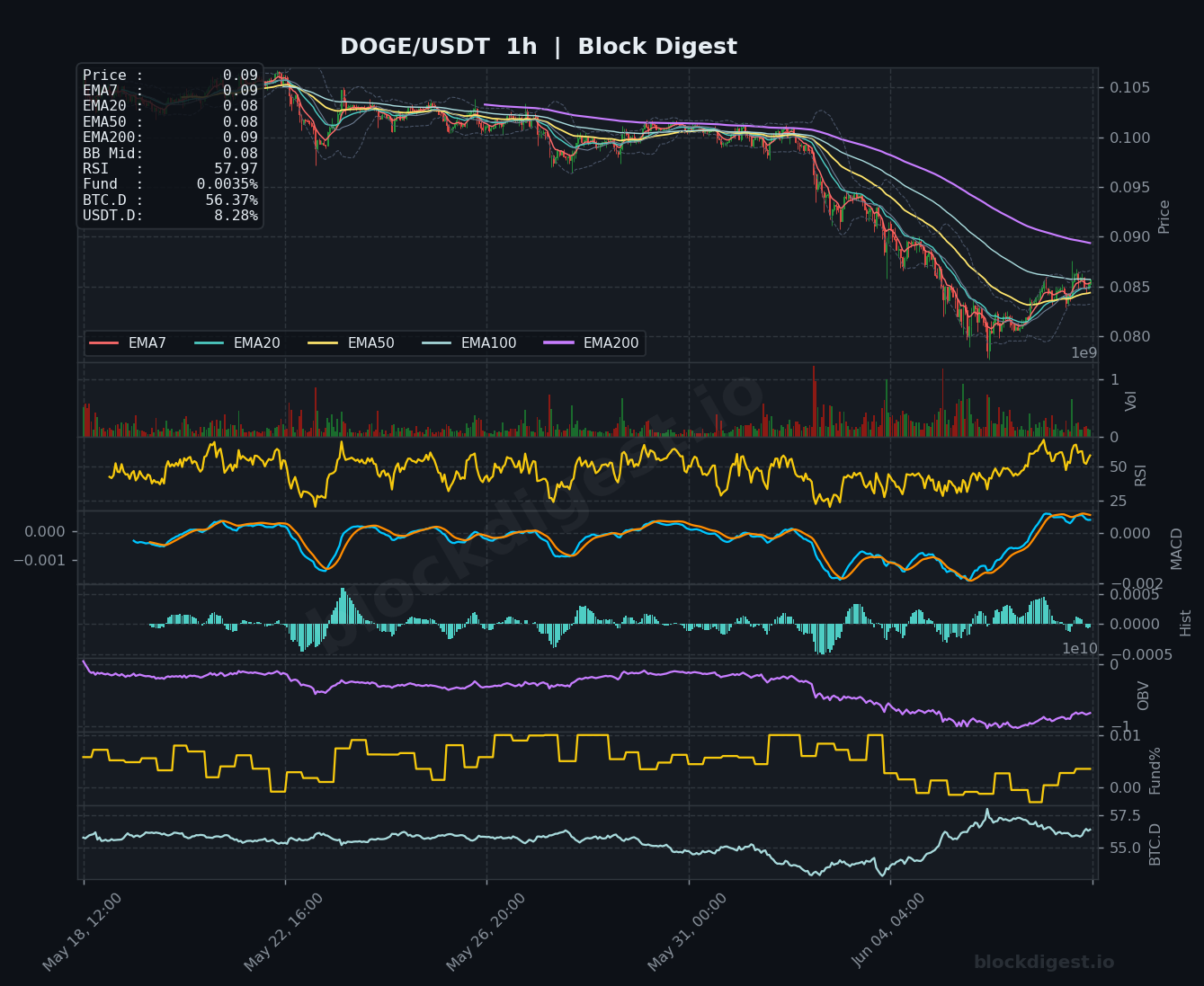This screenshot has height=986, width=1204.
Task: Click the −0.002 tick on MACD axis
Action: pyautogui.click(x=1135, y=584)
